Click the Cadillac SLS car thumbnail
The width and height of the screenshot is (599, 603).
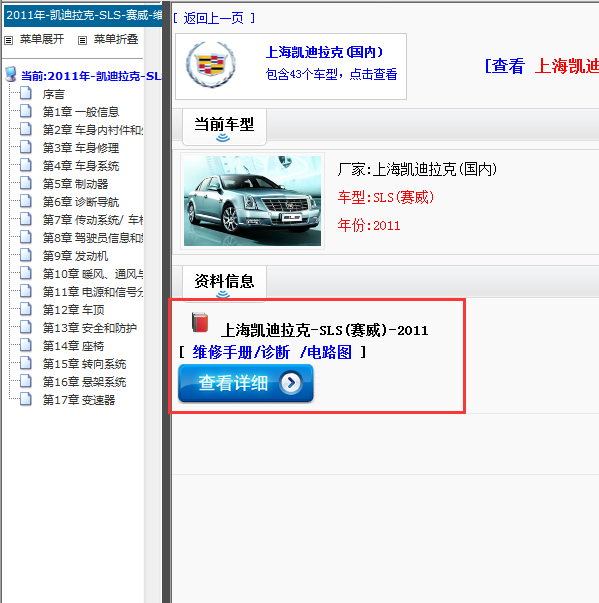point(252,201)
